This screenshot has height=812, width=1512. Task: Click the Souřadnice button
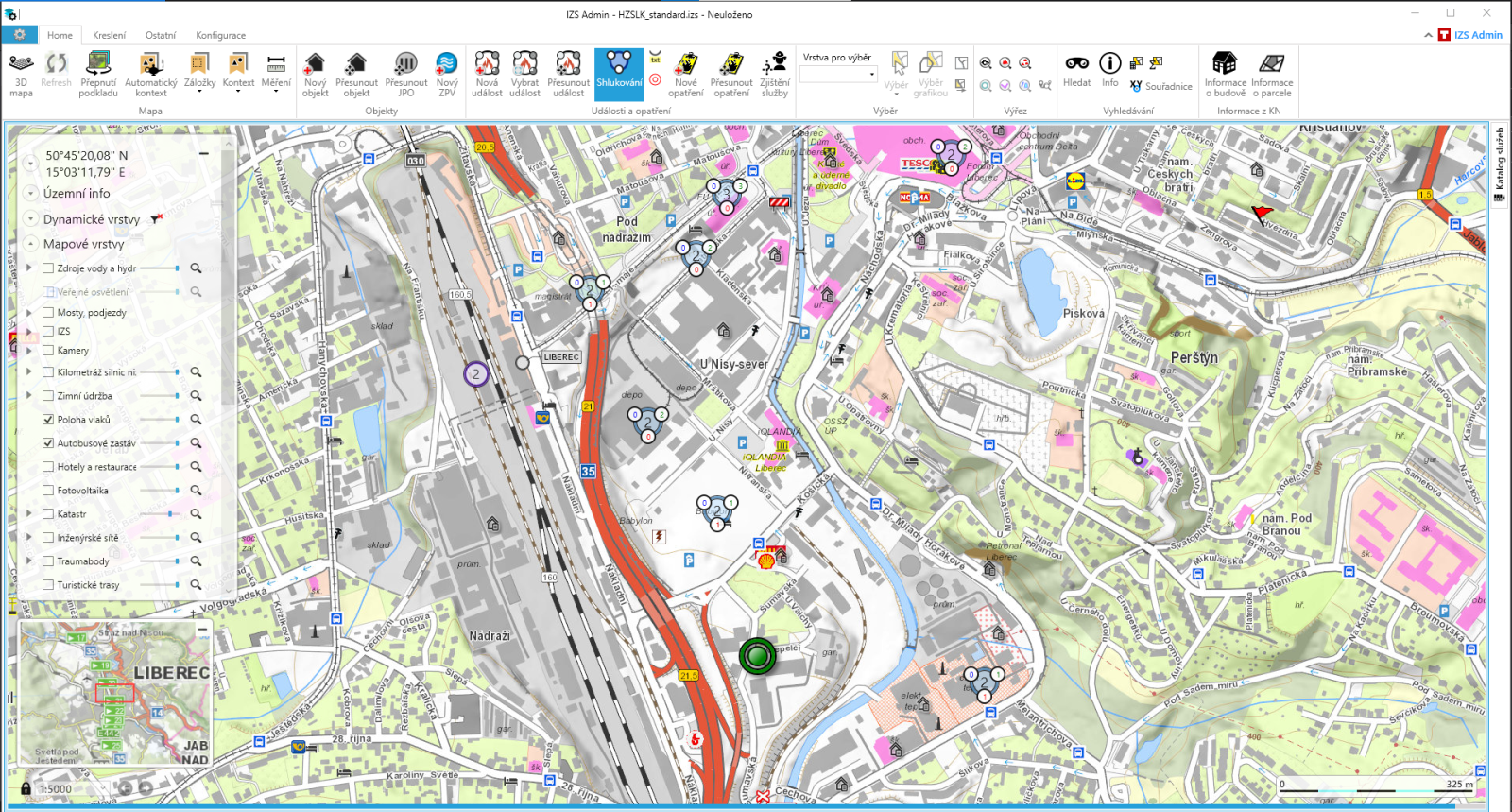[x=1160, y=86]
